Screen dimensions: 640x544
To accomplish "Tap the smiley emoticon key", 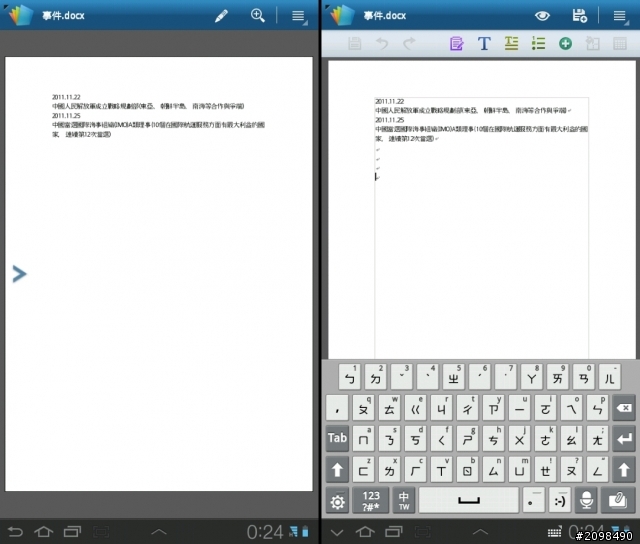I will (x=560, y=501).
